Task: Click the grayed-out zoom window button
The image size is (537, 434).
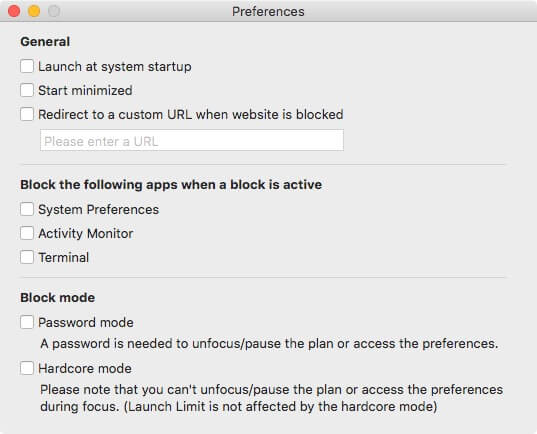Action: coord(54,11)
